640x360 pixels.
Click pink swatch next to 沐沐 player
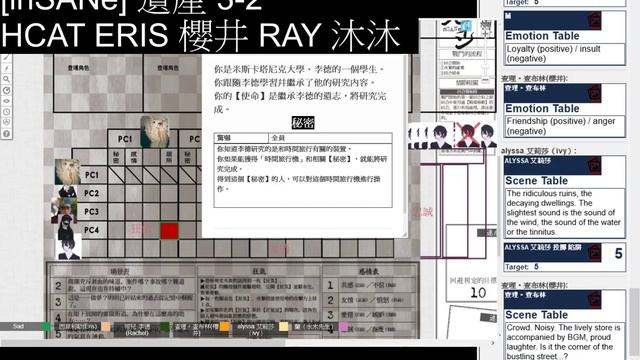coord(343,327)
